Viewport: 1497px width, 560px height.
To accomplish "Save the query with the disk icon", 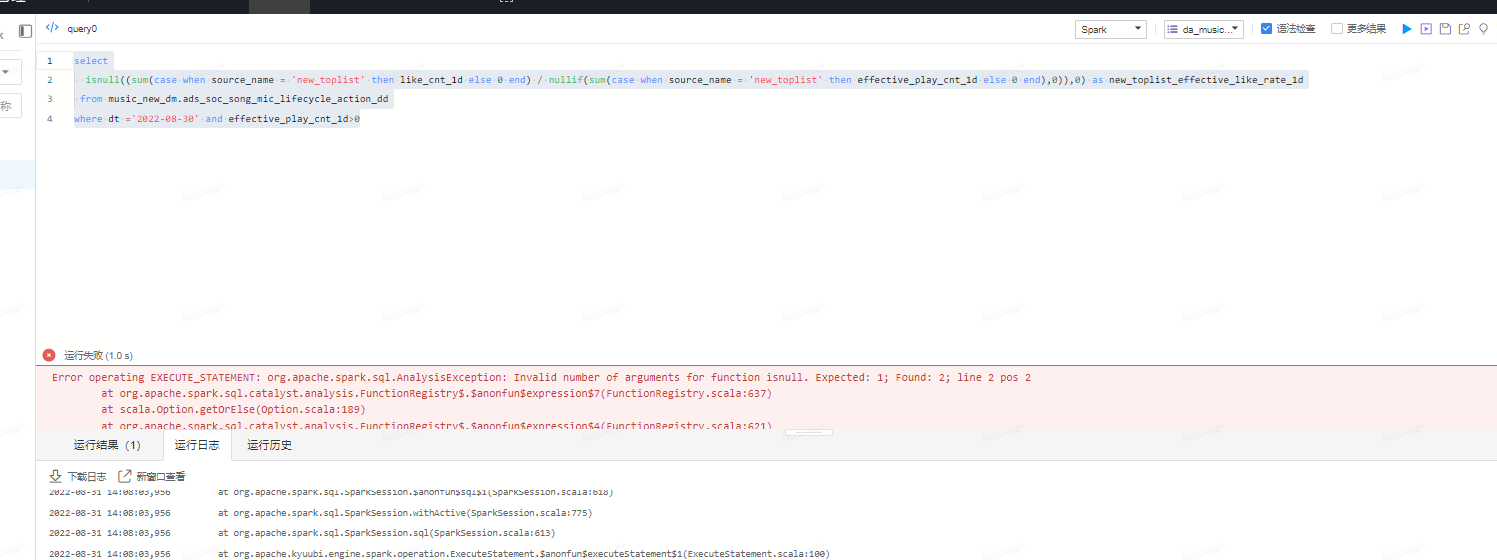I will [1445, 29].
